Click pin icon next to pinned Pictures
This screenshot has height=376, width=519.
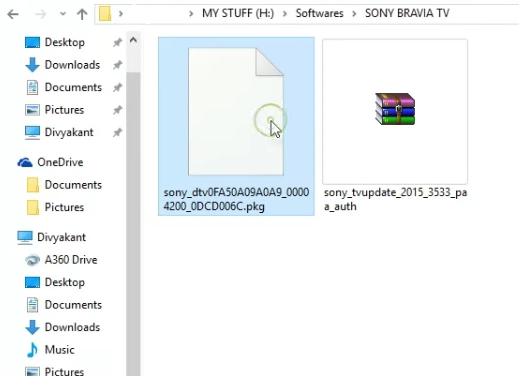tap(117, 110)
